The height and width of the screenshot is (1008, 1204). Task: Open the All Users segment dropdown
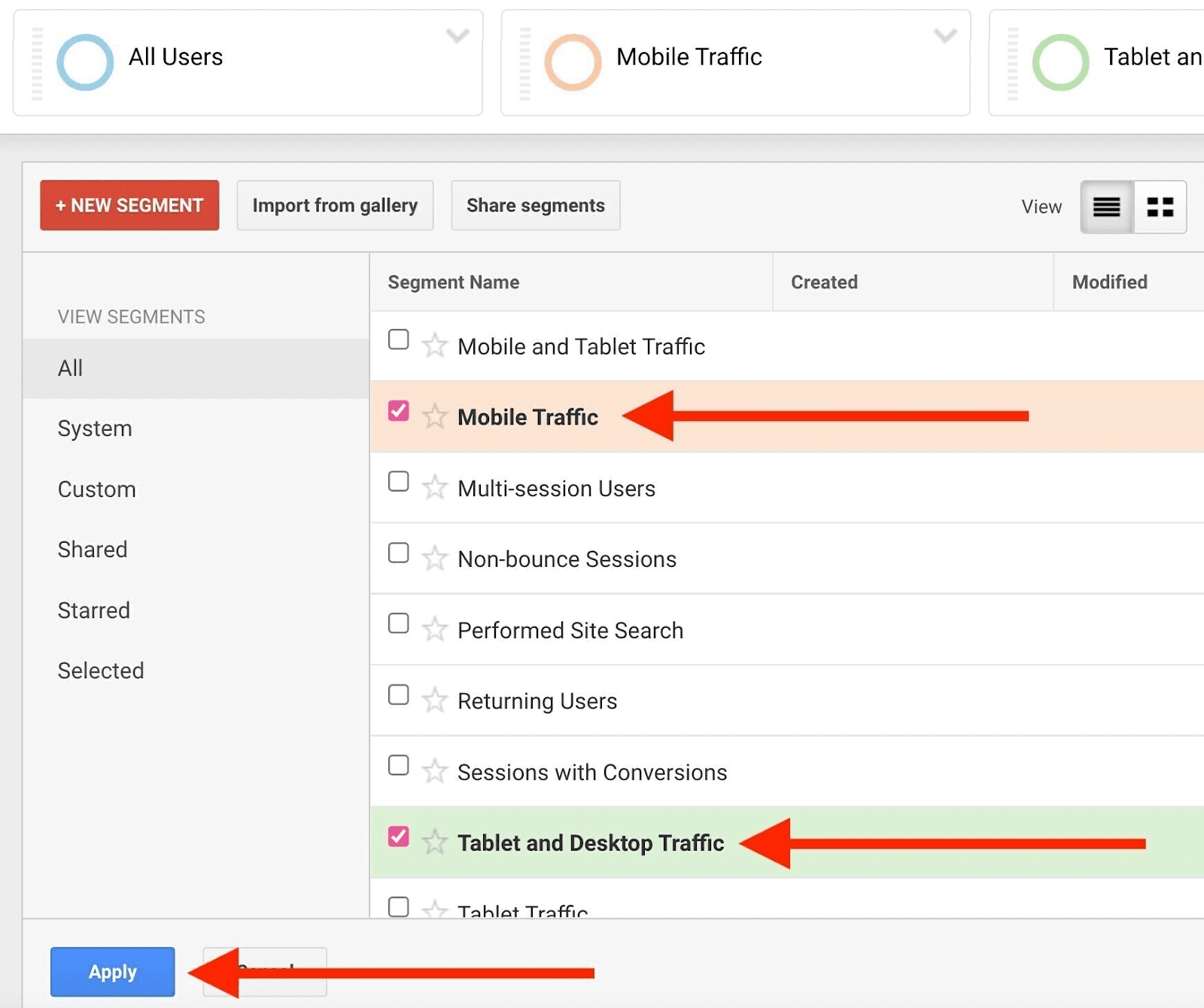(x=457, y=35)
